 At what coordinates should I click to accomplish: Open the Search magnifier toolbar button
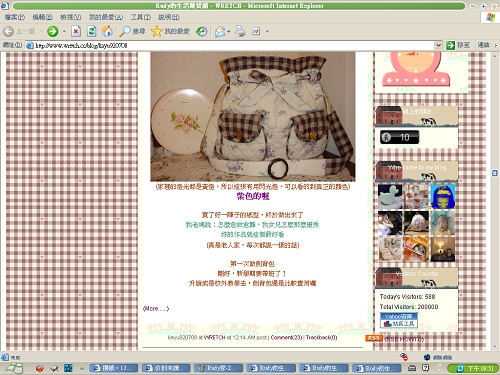tap(132, 31)
